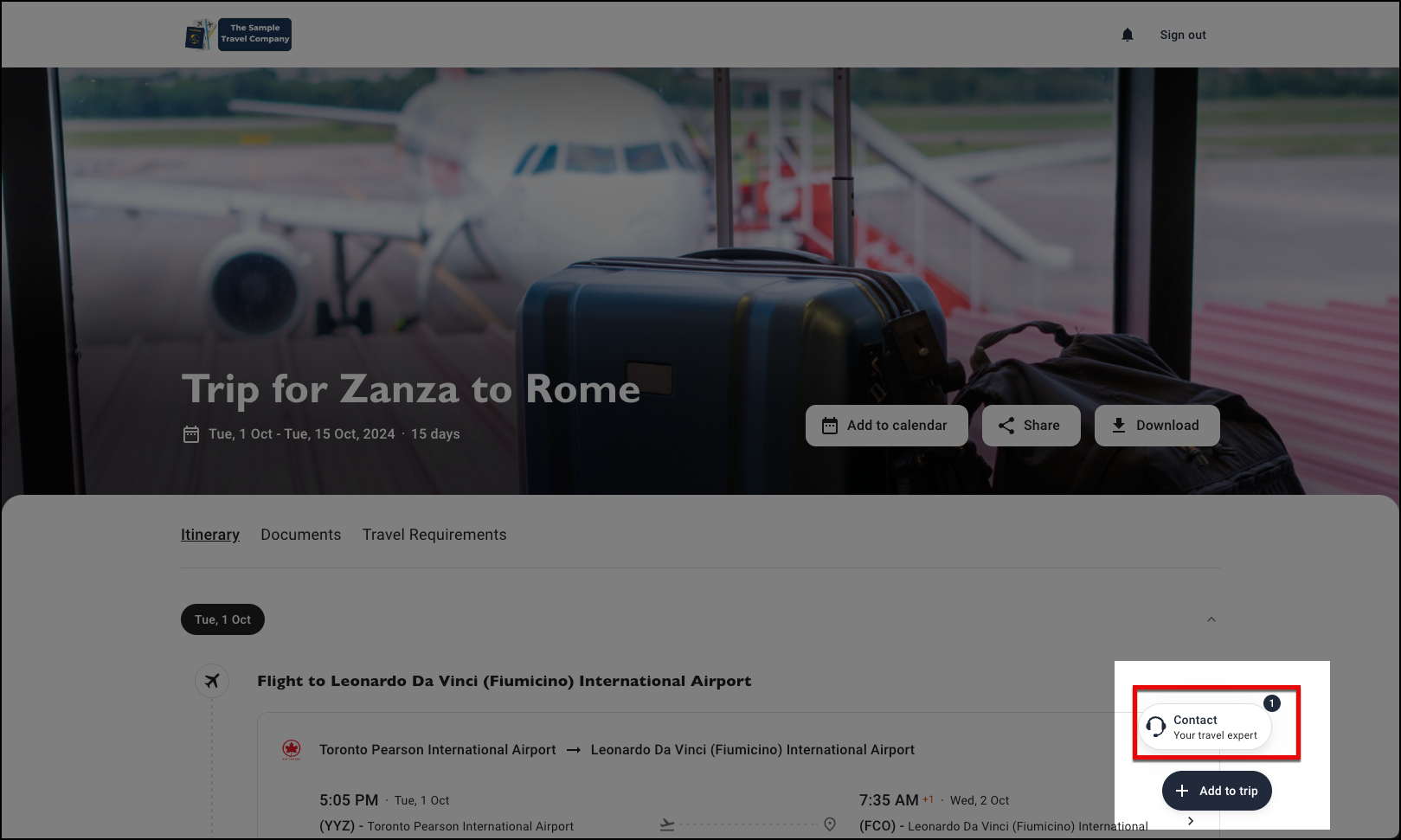1401x840 pixels.
Task: Collapse the Tue, 1 Oct section chevron
Action: (1211, 619)
